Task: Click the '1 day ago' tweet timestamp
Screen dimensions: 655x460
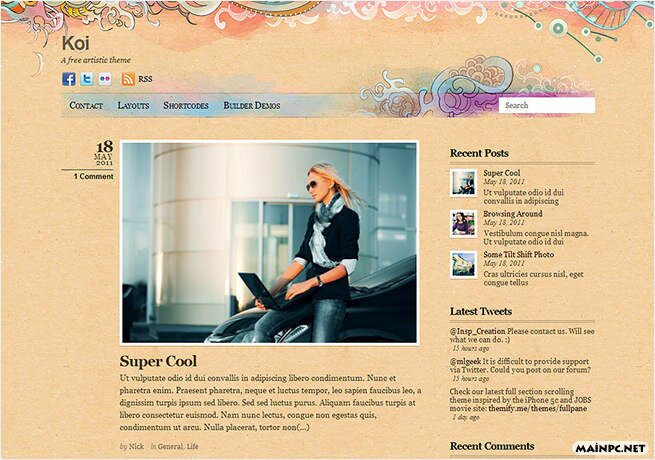Action: click(466, 417)
